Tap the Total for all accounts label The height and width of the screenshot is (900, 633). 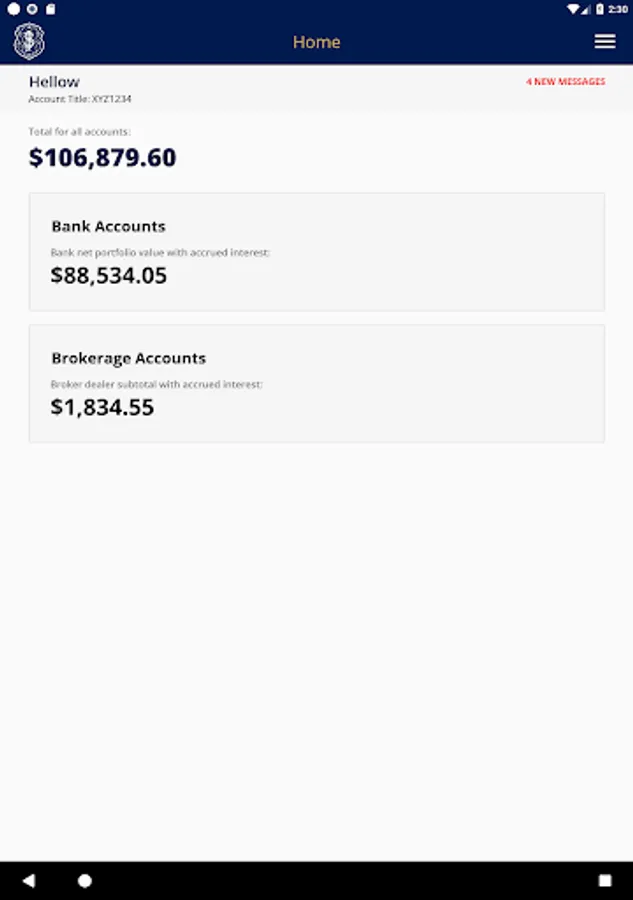coord(79,132)
